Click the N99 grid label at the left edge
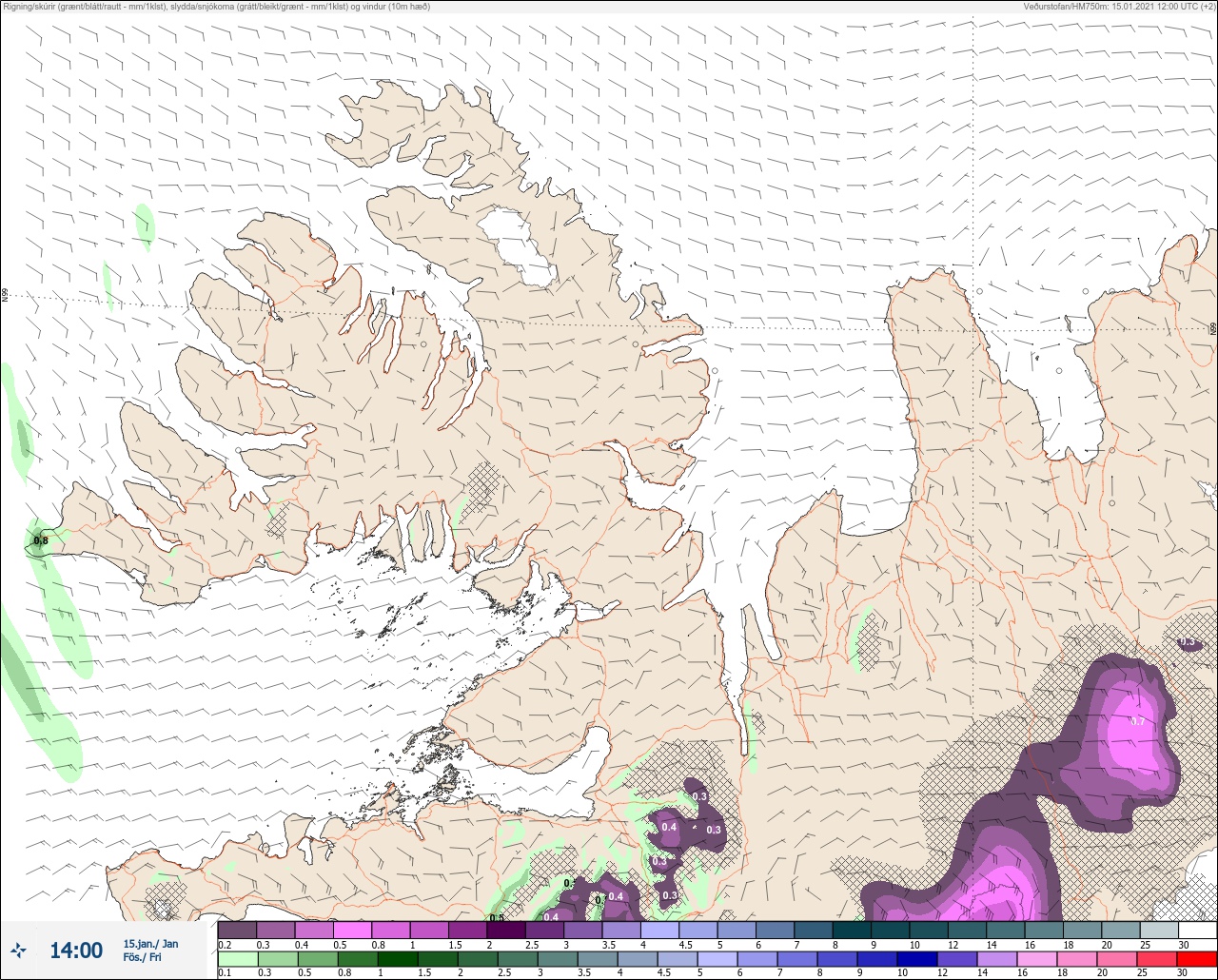This screenshot has width=1218, height=980. tap(5, 296)
